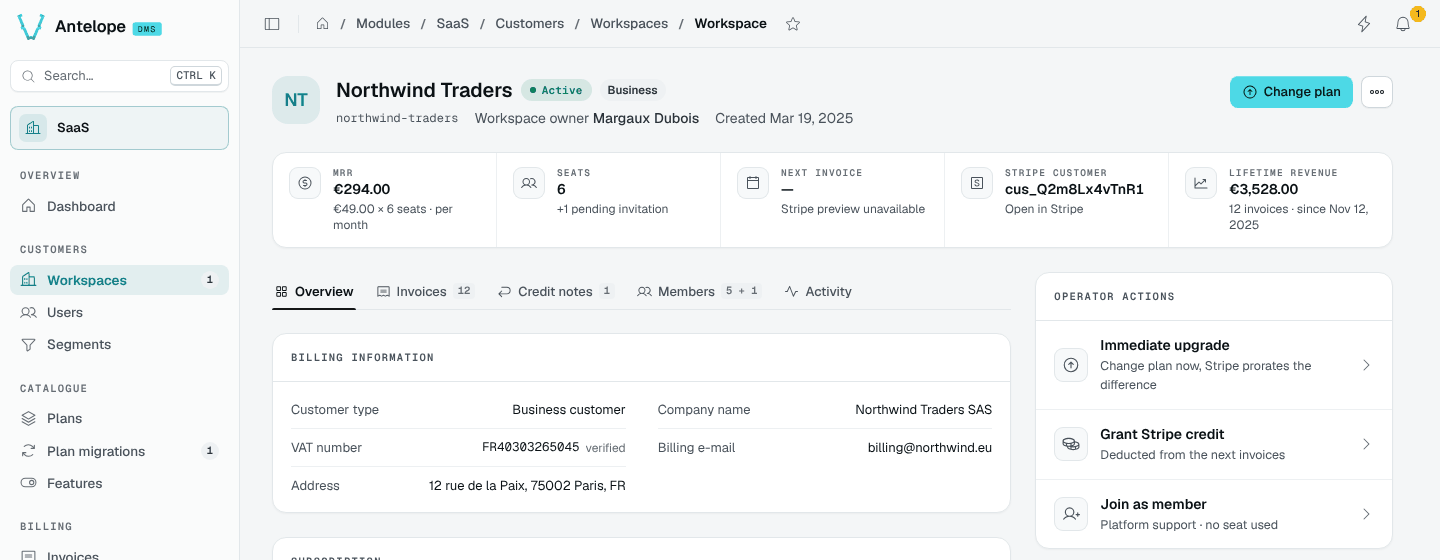Switch to the Credit notes tab
This screenshot has width=1440, height=560.
click(x=555, y=292)
